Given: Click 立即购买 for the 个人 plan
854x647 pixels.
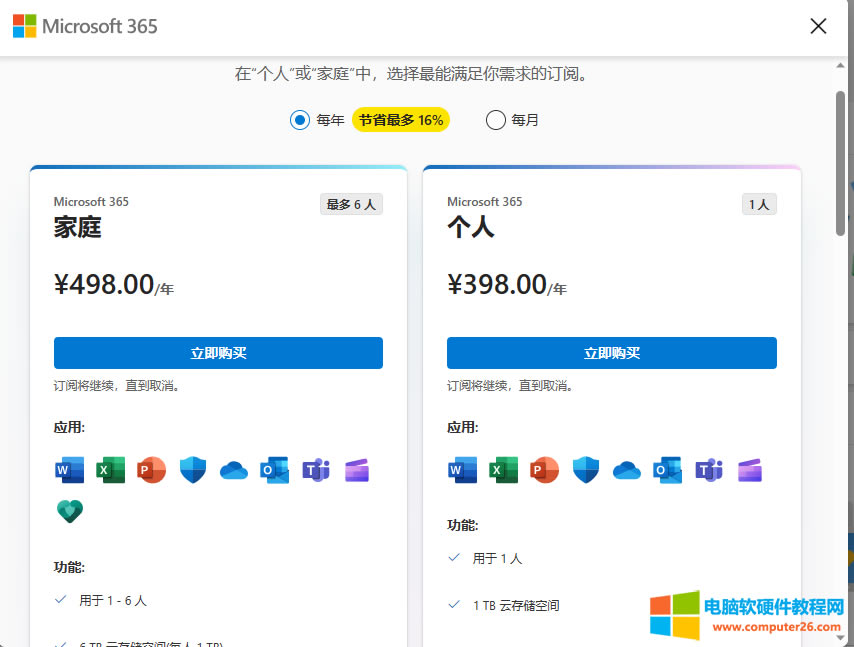Looking at the screenshot, I should pyautogui.click(x=611, y=353).
